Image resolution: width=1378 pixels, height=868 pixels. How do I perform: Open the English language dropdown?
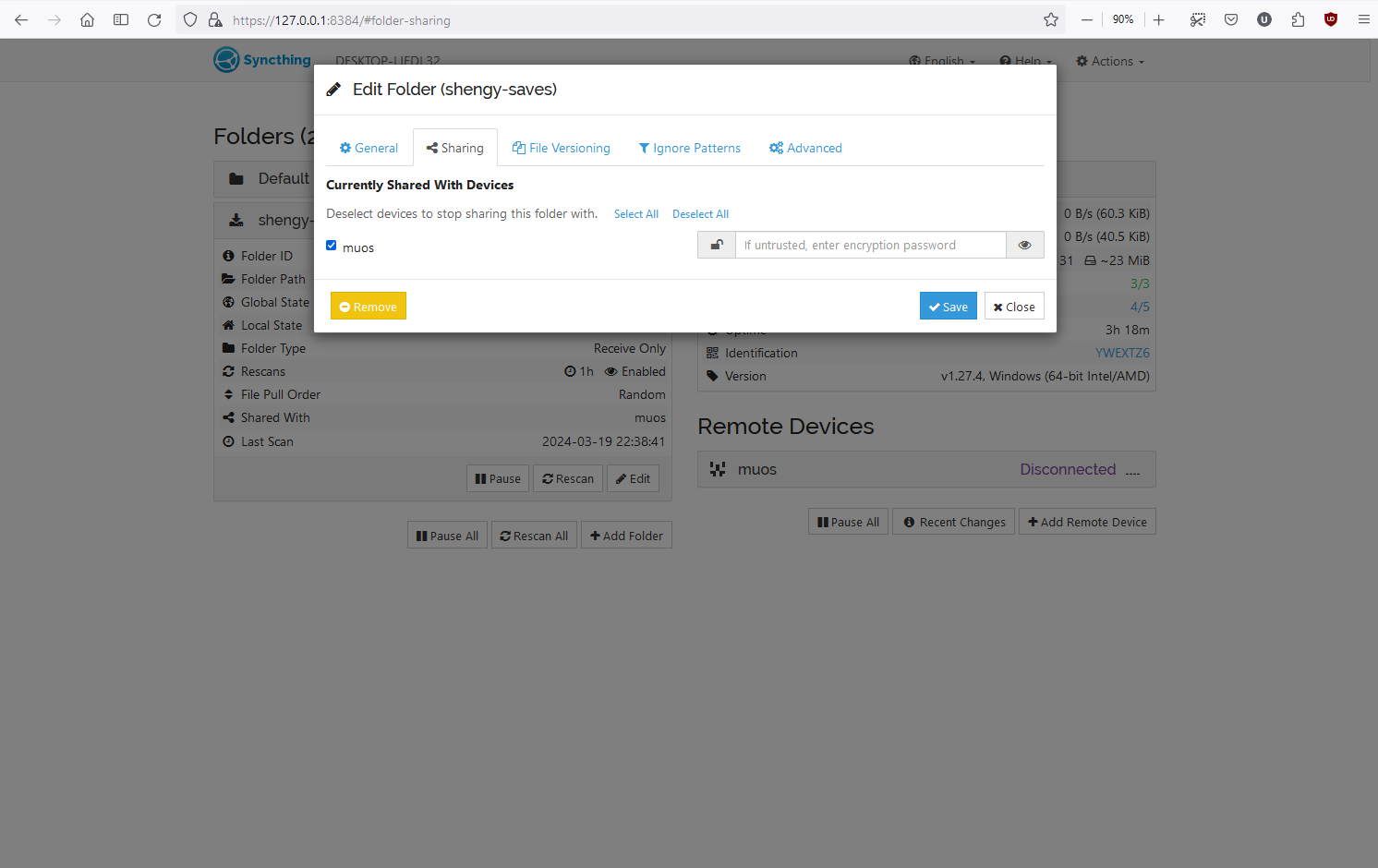(942, 62)
